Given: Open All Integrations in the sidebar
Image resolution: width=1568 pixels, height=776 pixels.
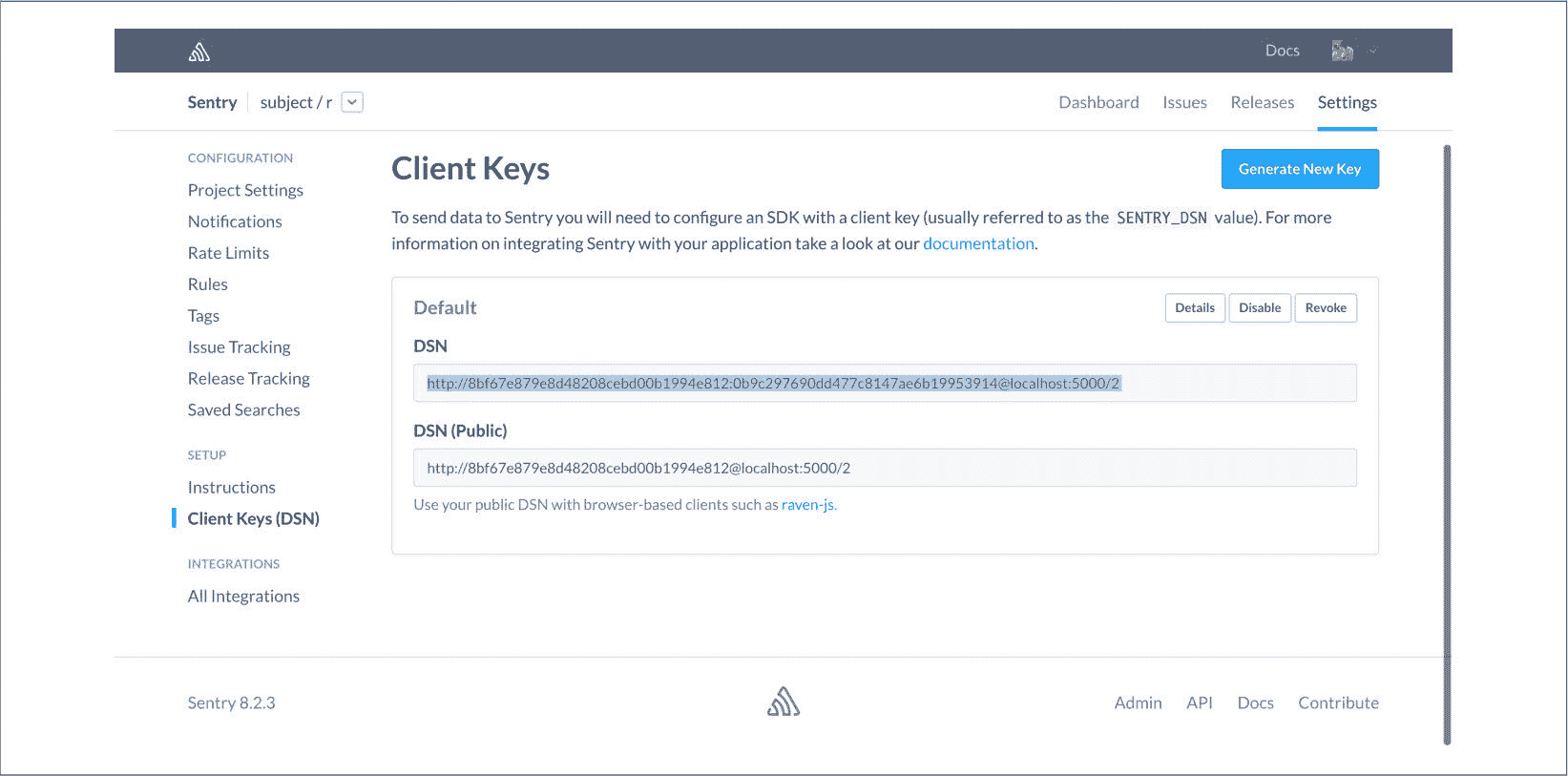Looking at the screenshot, I should point(243,596).
